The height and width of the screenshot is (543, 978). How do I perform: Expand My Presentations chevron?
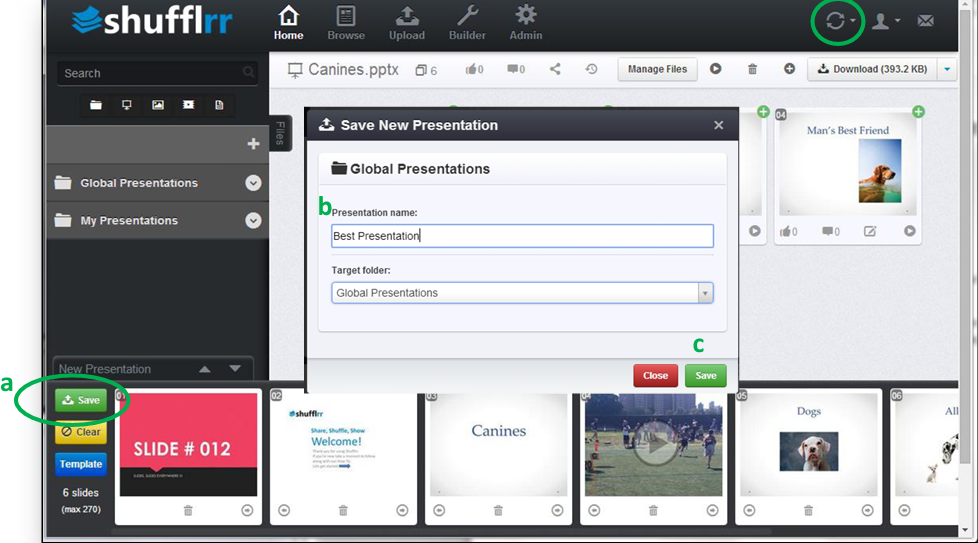(253, 220)
